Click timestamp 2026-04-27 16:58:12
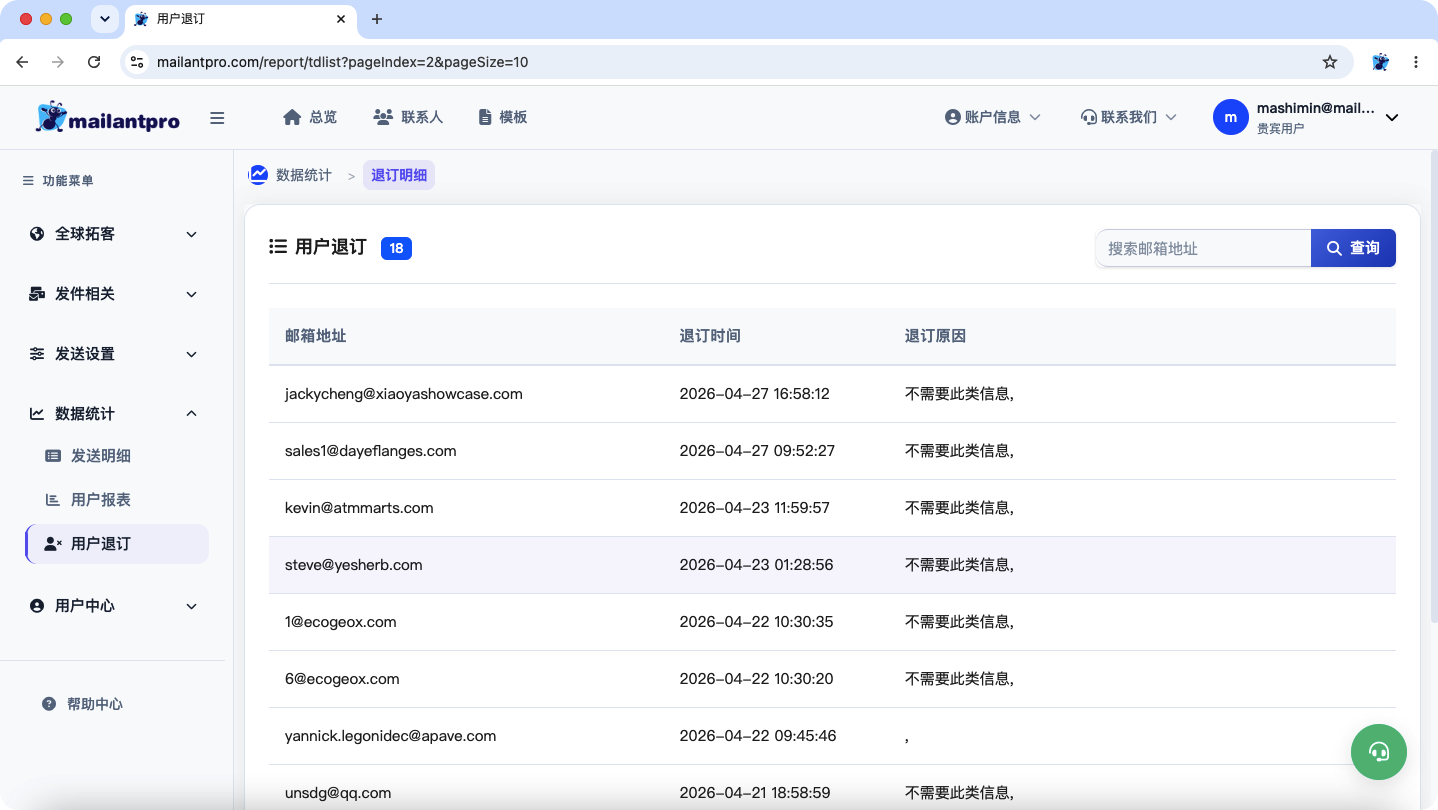The height and width of the screenshot is (810, 1438). coord(754,394)
